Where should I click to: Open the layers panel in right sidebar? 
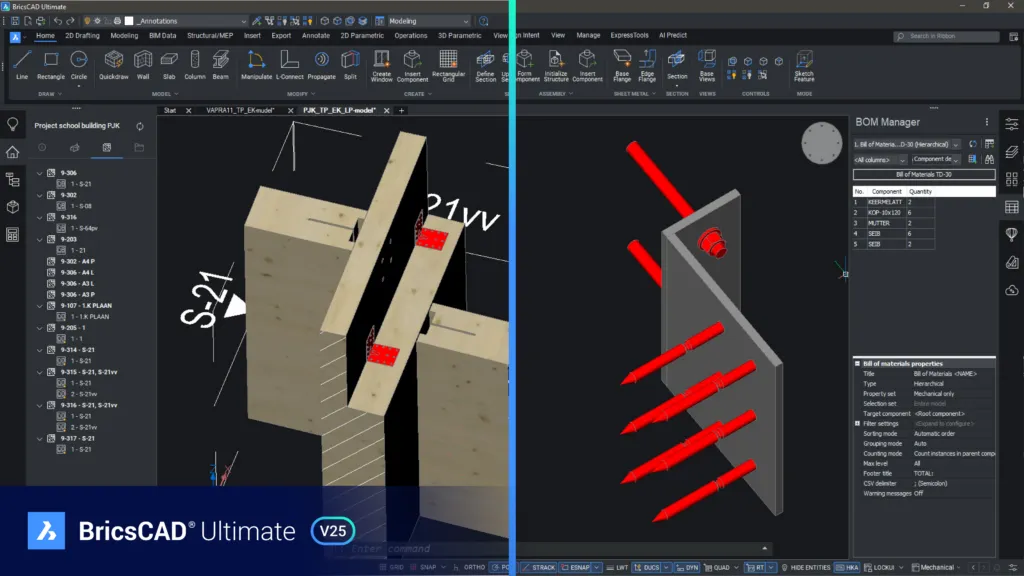[1012, 152]
